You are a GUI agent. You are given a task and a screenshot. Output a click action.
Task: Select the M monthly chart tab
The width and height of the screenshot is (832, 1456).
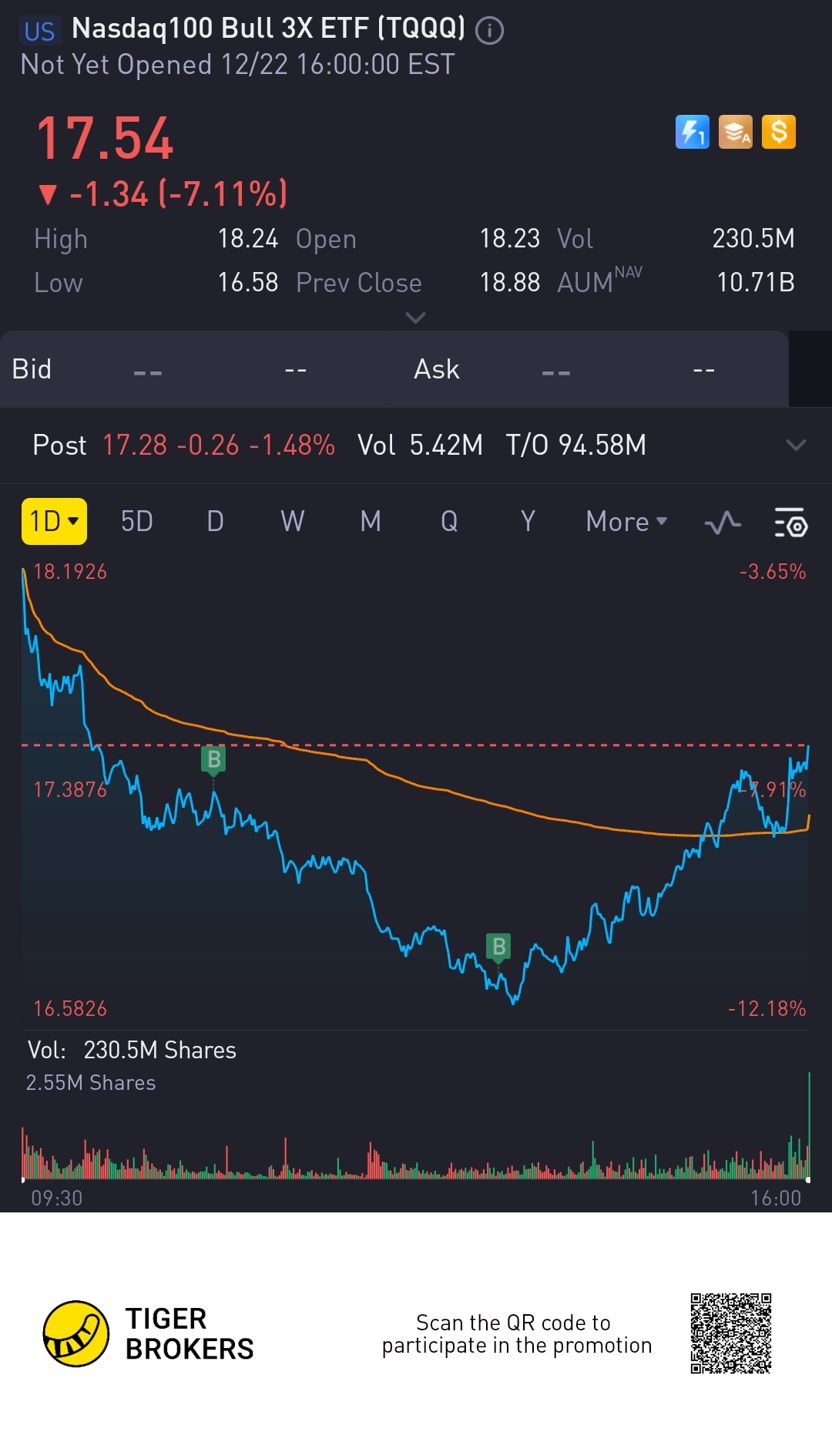click(371, 522)
